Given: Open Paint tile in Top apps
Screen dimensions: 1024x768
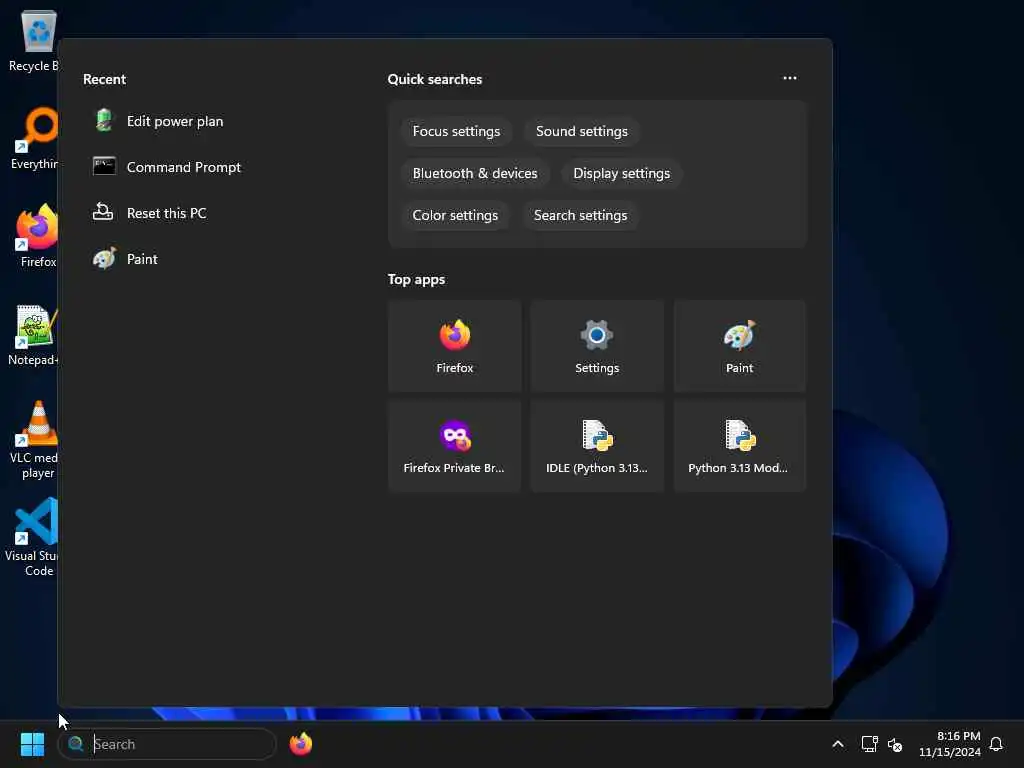Looking at the screenshot, I should [x=739, y=346].
